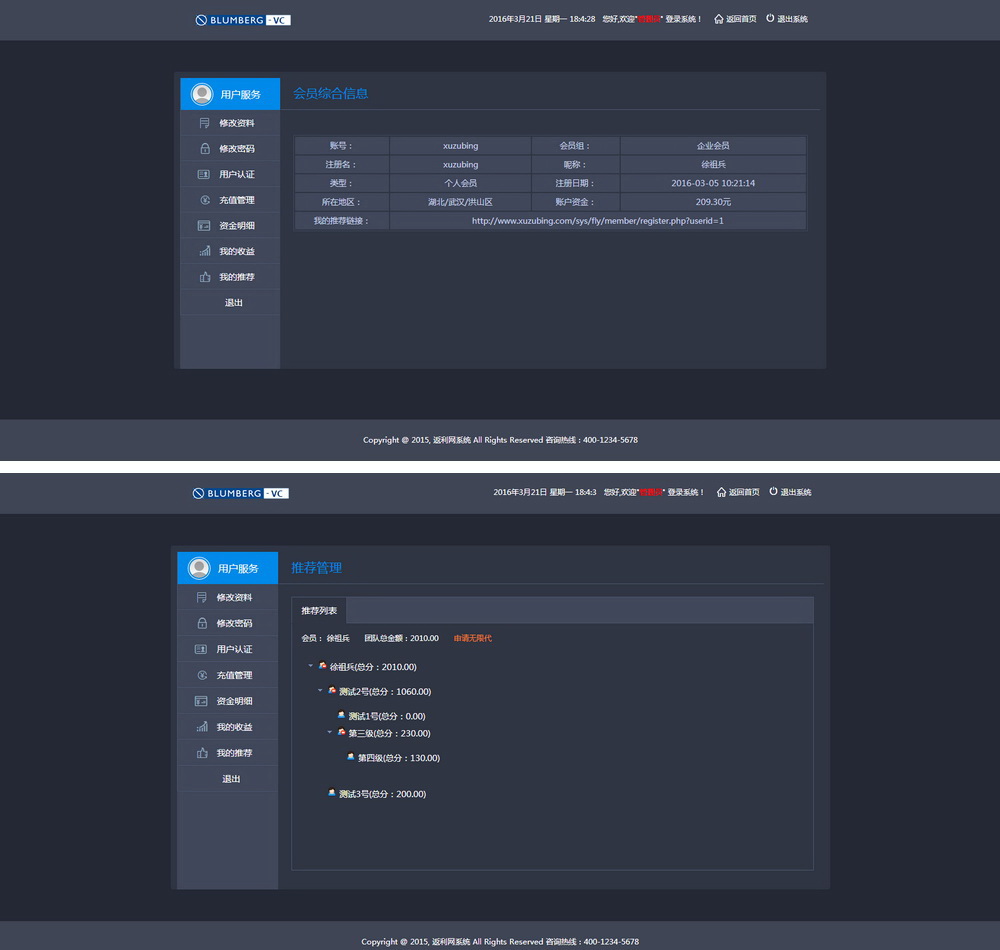The height and width of the screenshot is (950, 1000).
Task: Collapse the 第三级 tree branch
Action: click(x=330, y=733)
